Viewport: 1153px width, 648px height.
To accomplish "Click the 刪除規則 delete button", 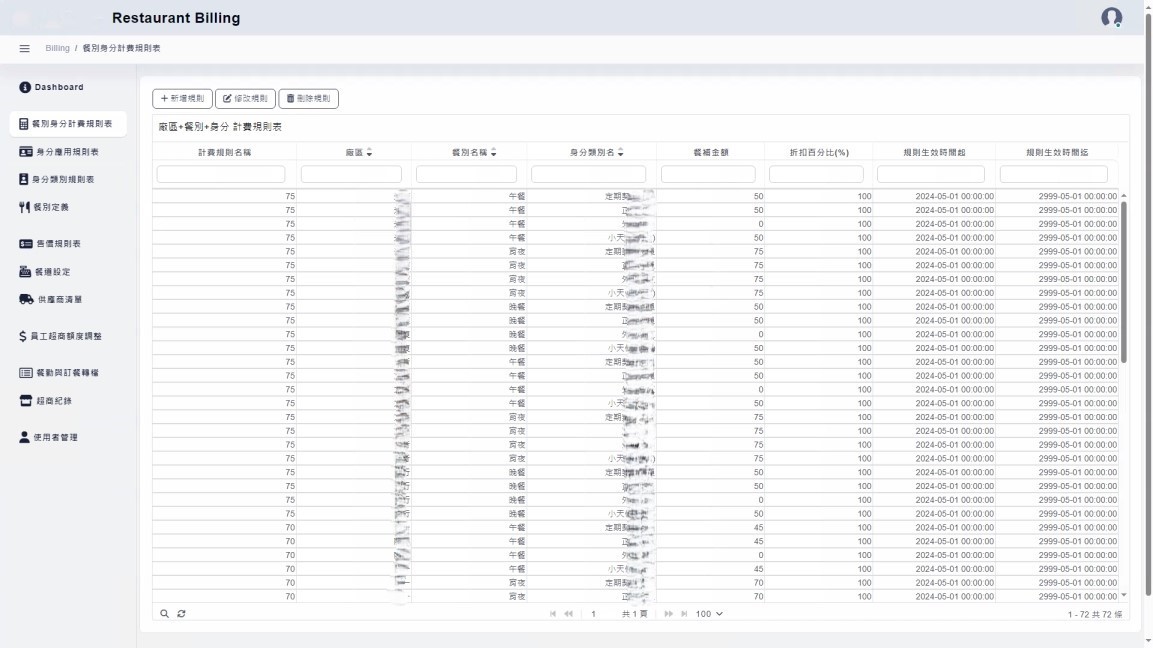I will [x=308, y=99].
